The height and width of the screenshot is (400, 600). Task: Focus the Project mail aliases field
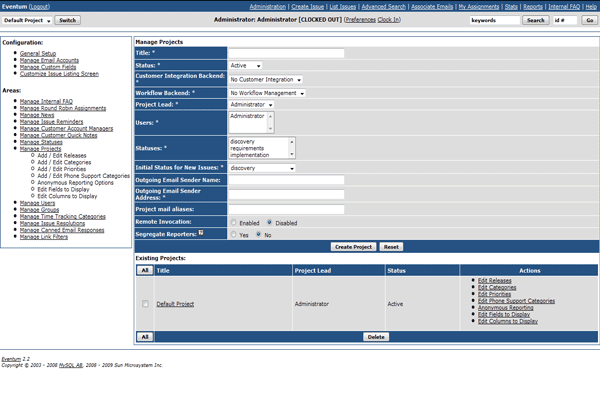click(286, 209)
